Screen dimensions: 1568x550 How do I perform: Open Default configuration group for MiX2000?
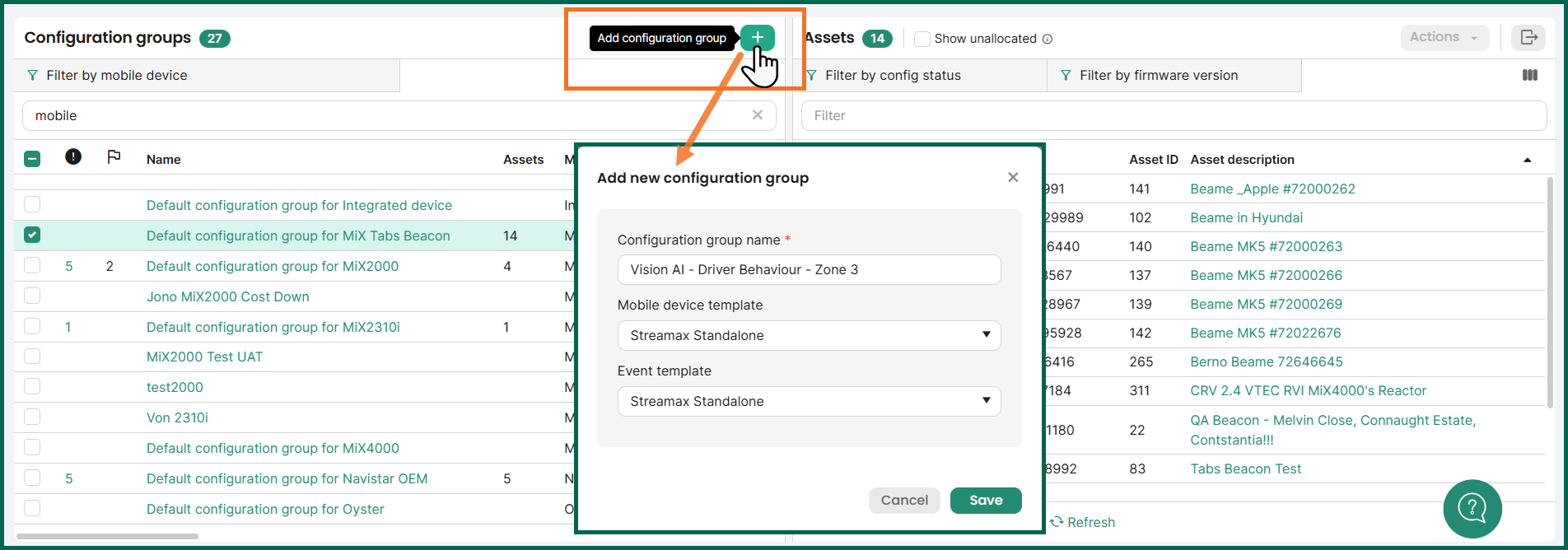coord(273,266)
